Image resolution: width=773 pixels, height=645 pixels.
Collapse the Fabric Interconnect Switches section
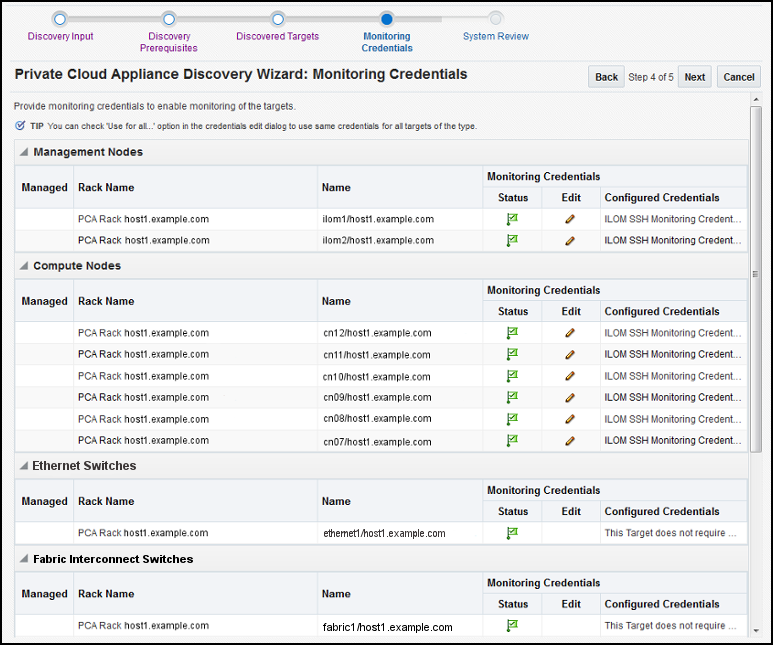coord(23,559)
